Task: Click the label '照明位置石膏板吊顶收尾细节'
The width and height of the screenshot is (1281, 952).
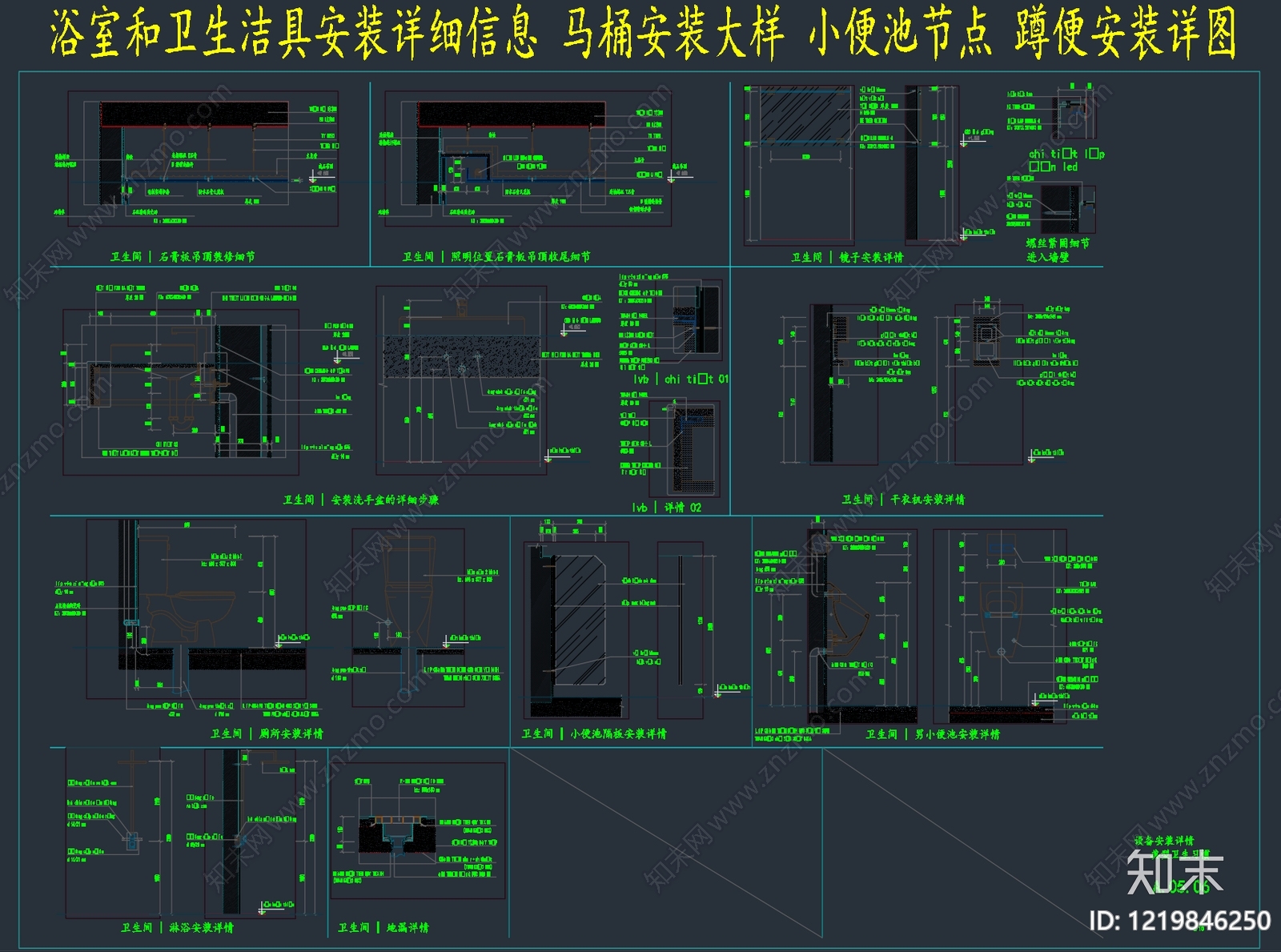Action: tap(520, 257)
